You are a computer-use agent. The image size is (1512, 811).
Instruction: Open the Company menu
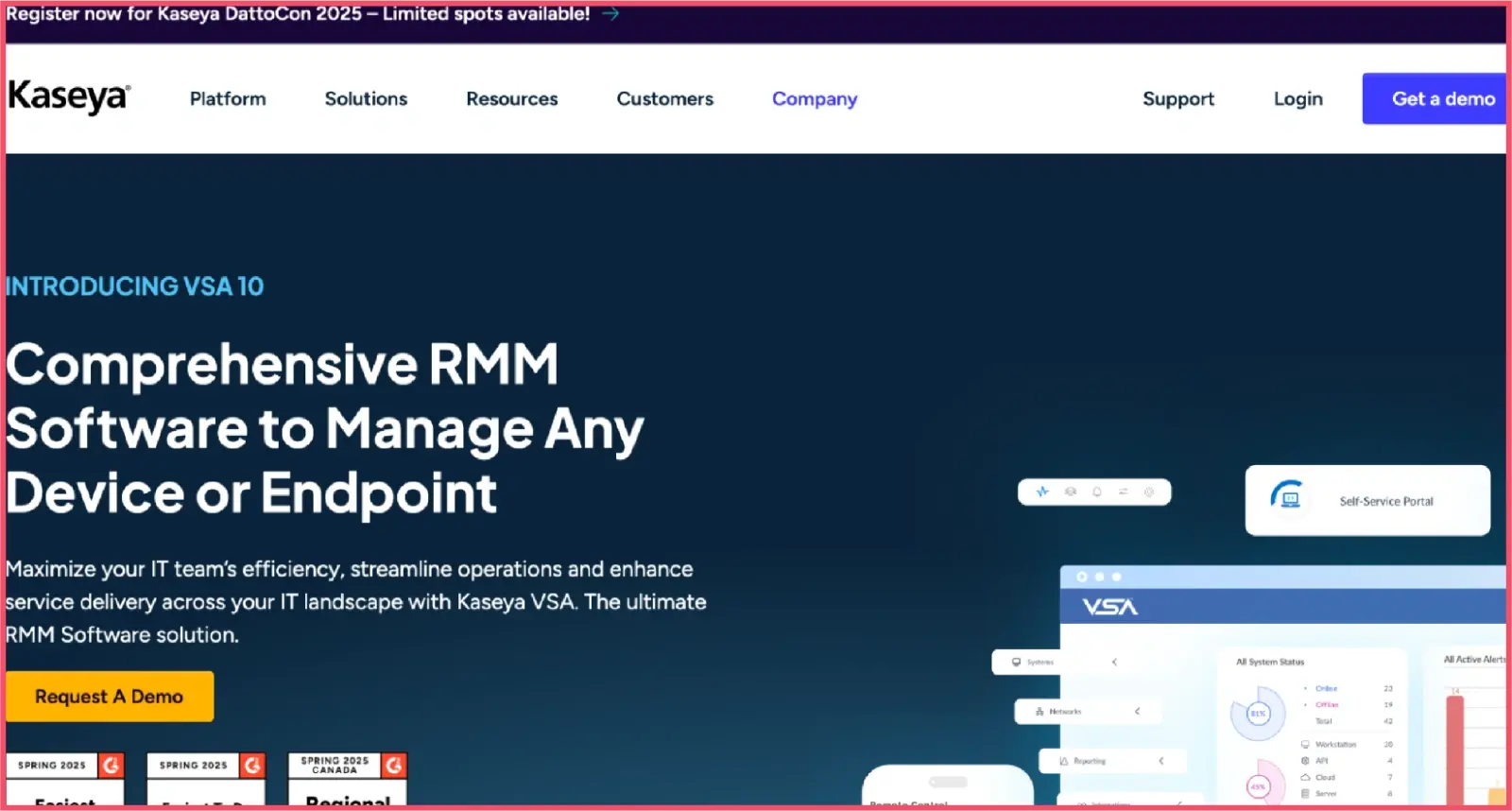coord(814,98)
